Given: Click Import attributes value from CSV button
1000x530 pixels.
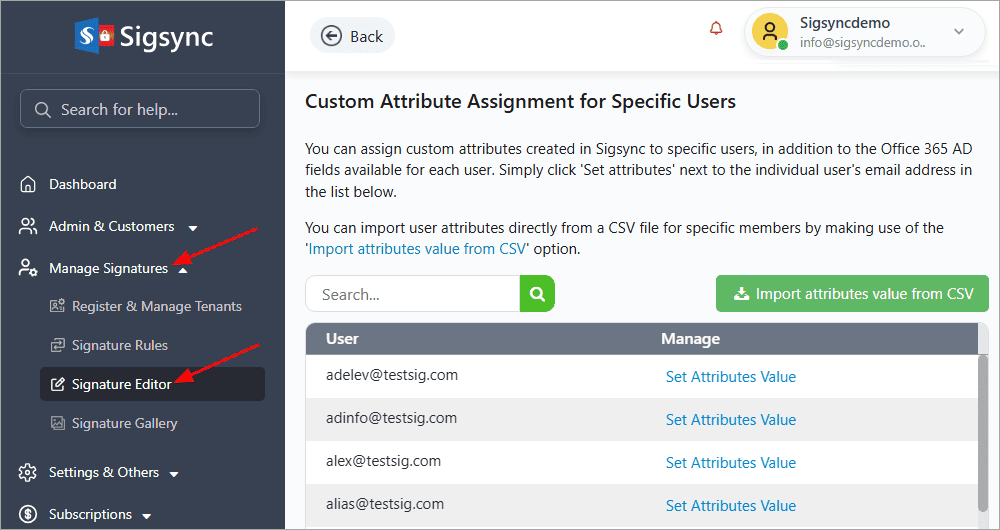Looking at the screenshot, I should coord(852,294).
